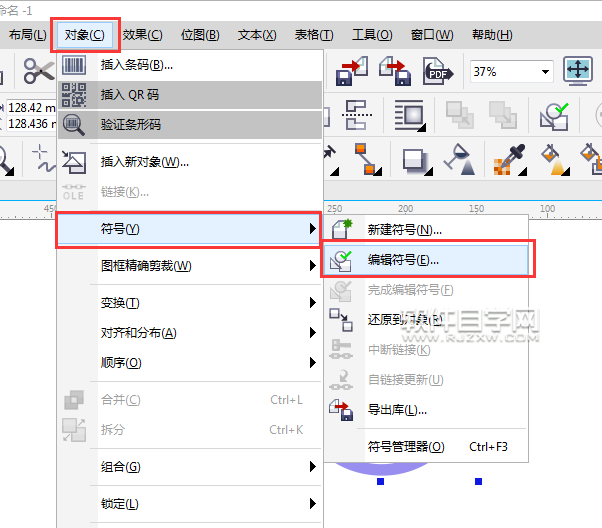
Task: Click the wrap text icon
Action: pos(410,115)
